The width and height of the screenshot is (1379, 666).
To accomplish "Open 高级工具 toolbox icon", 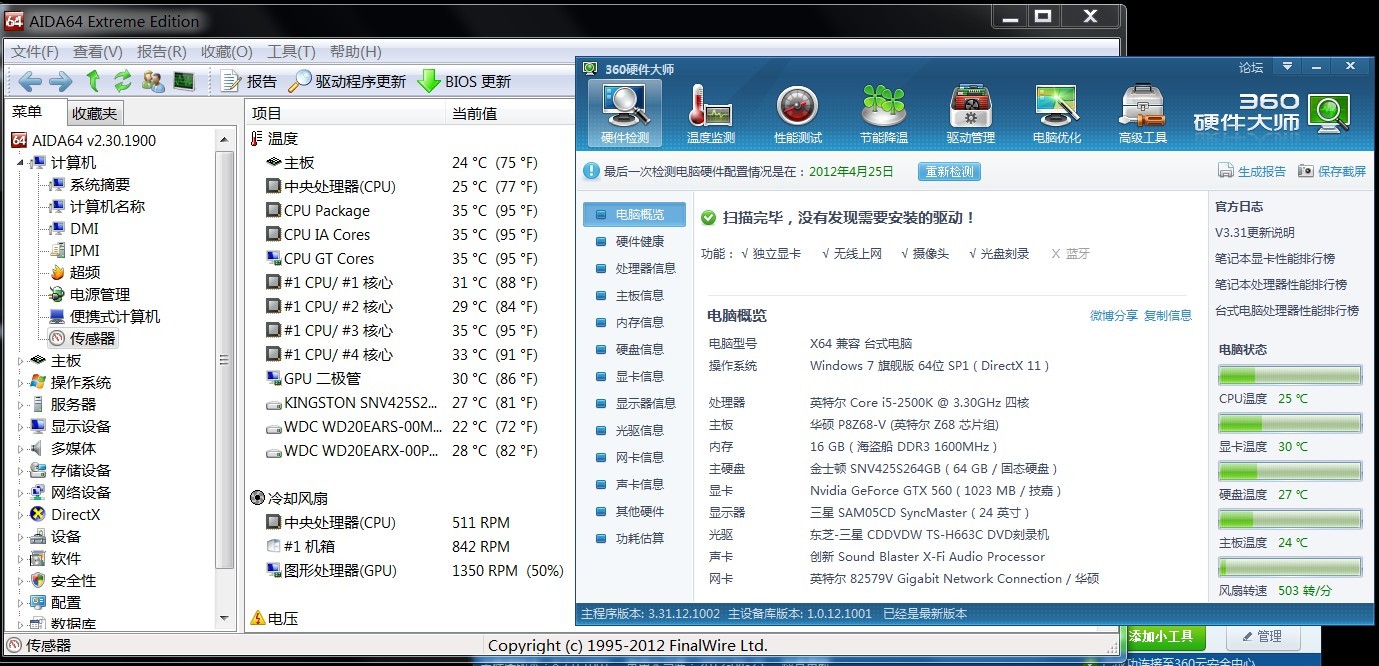I will click(x=1143, y=113).
